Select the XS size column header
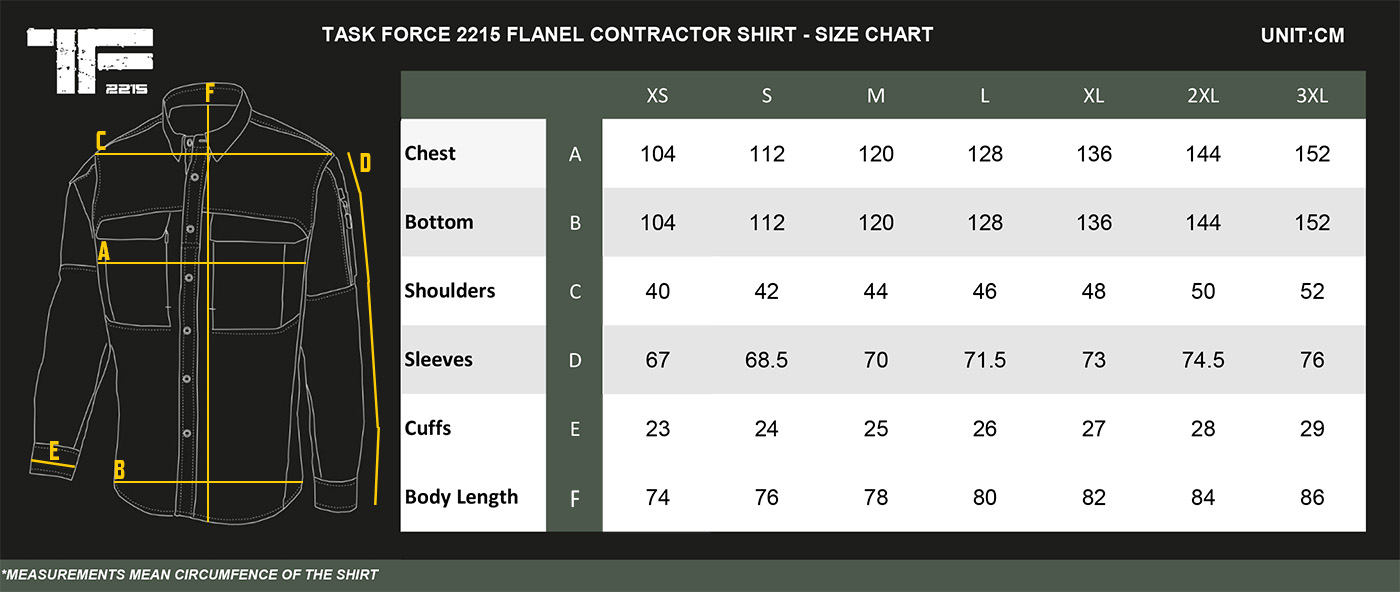This screenshot has width=1400, height=592. point(657,96)
